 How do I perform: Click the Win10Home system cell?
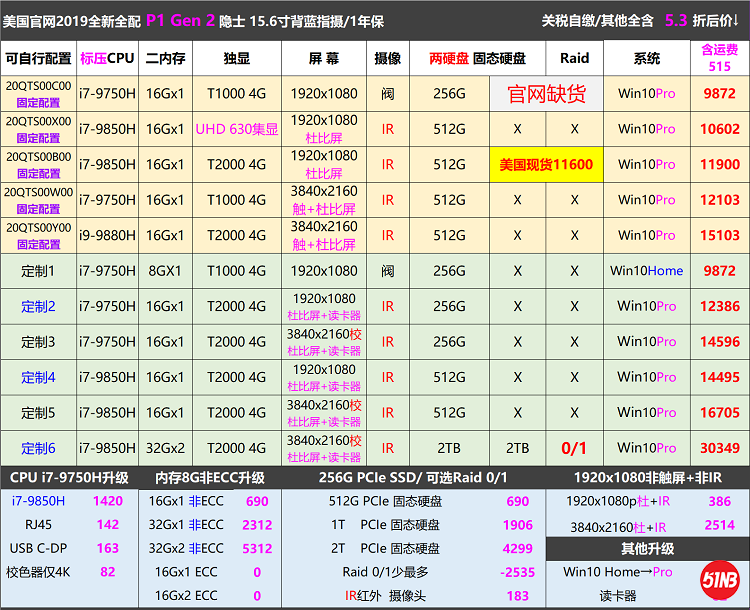pyautogui.click(x=646, y=271)
